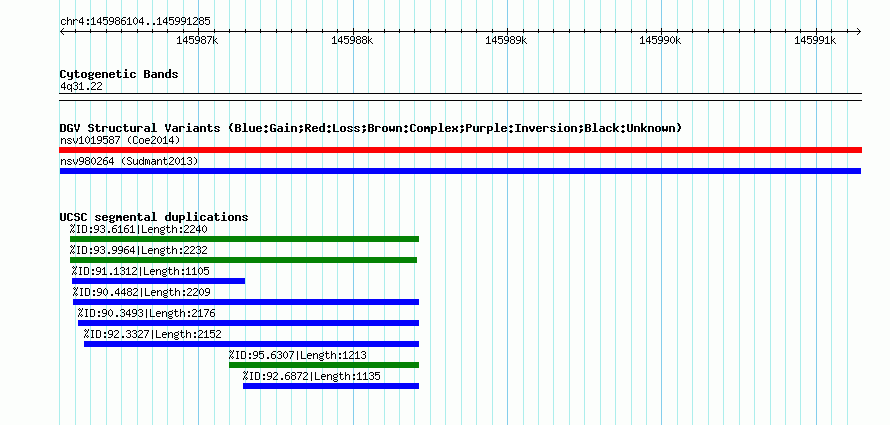Click the %ID:93.6161|Length:2240 label
Screen dimensions: 890x425
pos(138,229)
